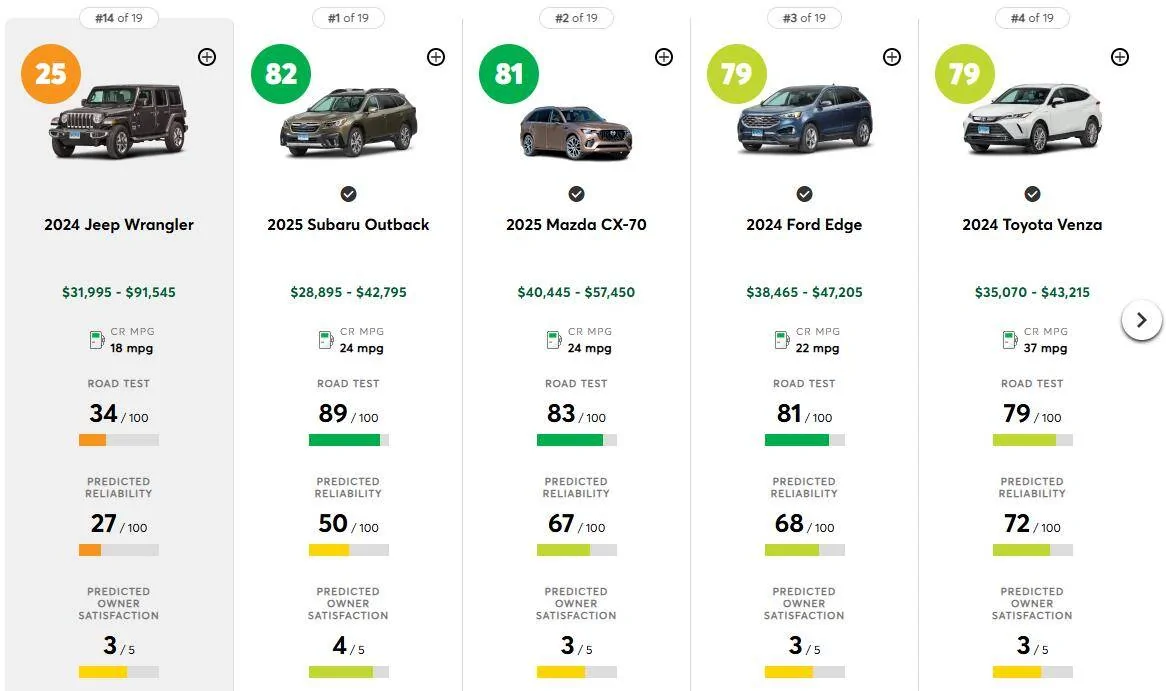Click plus icon on Ford Edge card
Screen dimensions: 1166x691
892,57
